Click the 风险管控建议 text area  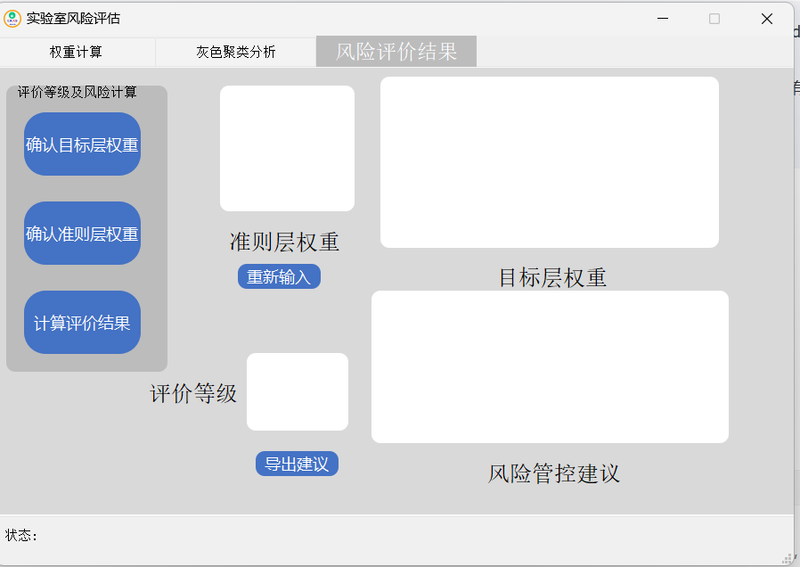(x=550, y=367)
